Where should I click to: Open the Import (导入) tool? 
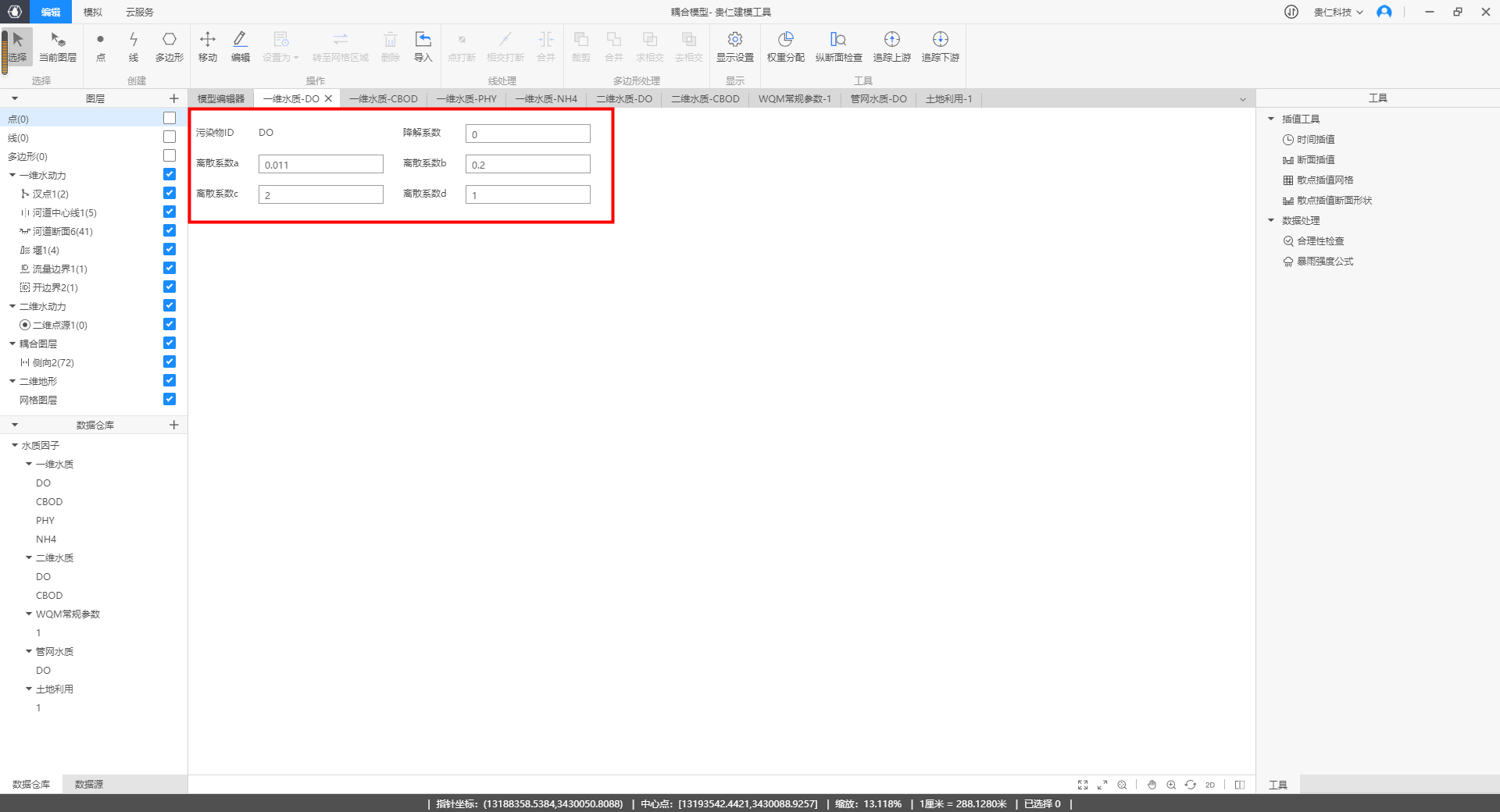click(x=423, y=46)
